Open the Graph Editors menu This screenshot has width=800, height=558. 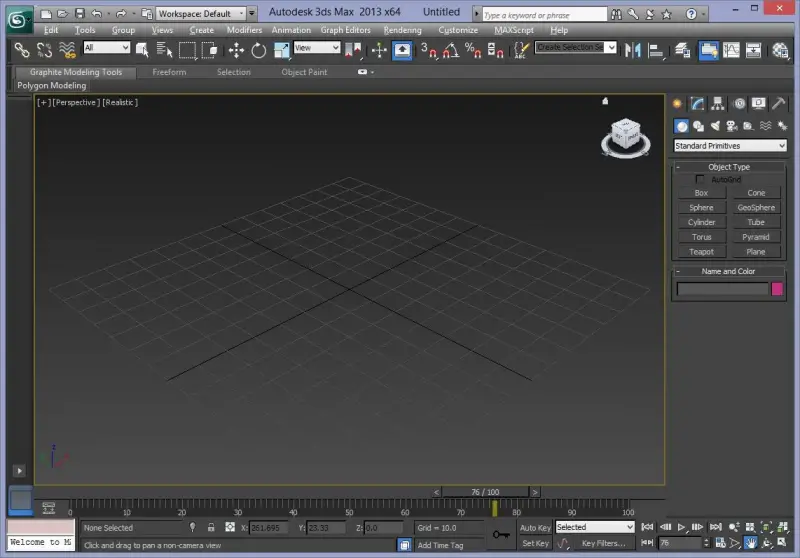pyautogui.click(x=345, y=30)
